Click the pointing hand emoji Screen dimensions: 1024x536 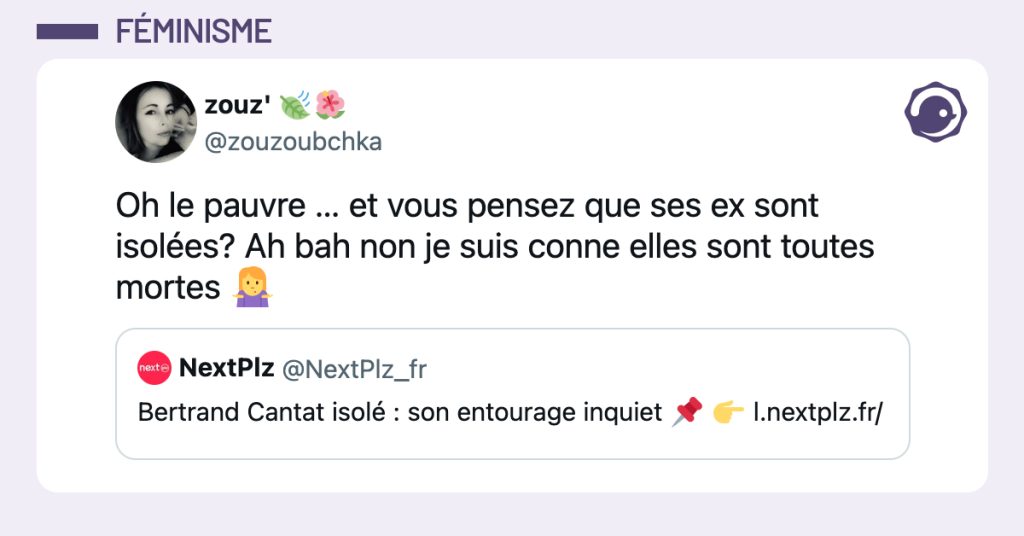728,412
